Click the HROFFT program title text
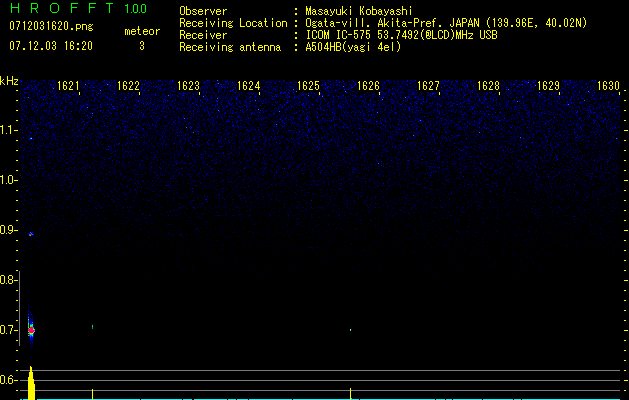This screenshot has height=400, width=629. pyautogui.click(x=62, y=8)
